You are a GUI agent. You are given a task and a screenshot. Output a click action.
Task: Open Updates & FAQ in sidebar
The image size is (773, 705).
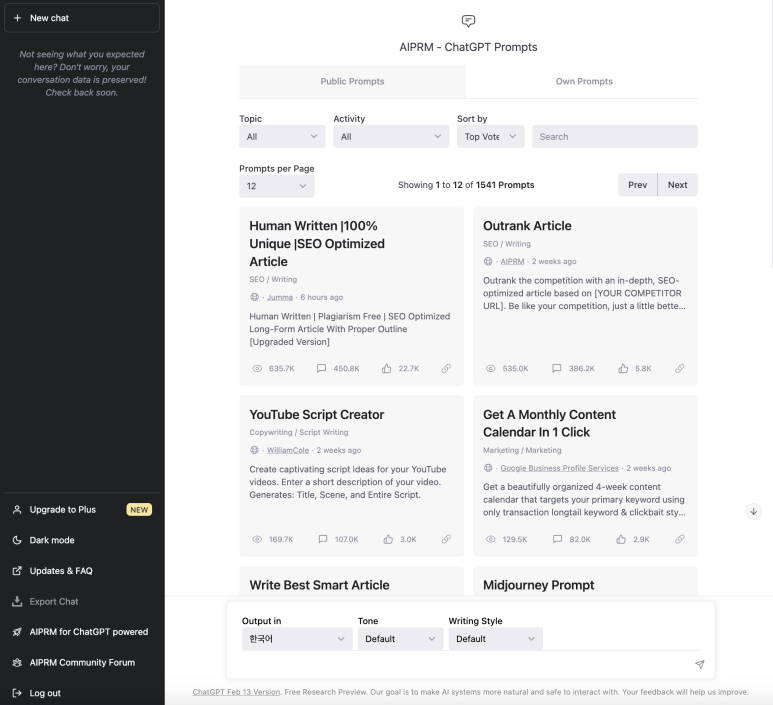(x=82, y=570)
